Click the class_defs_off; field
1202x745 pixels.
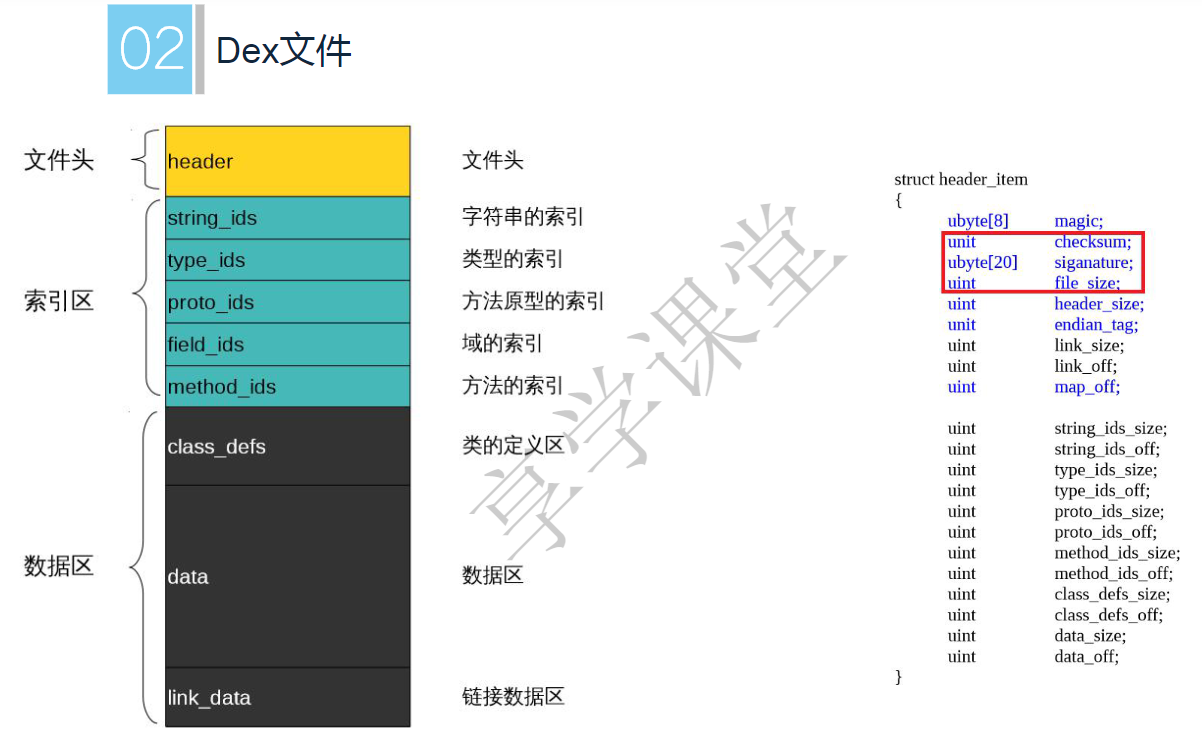coord(1108,615)
